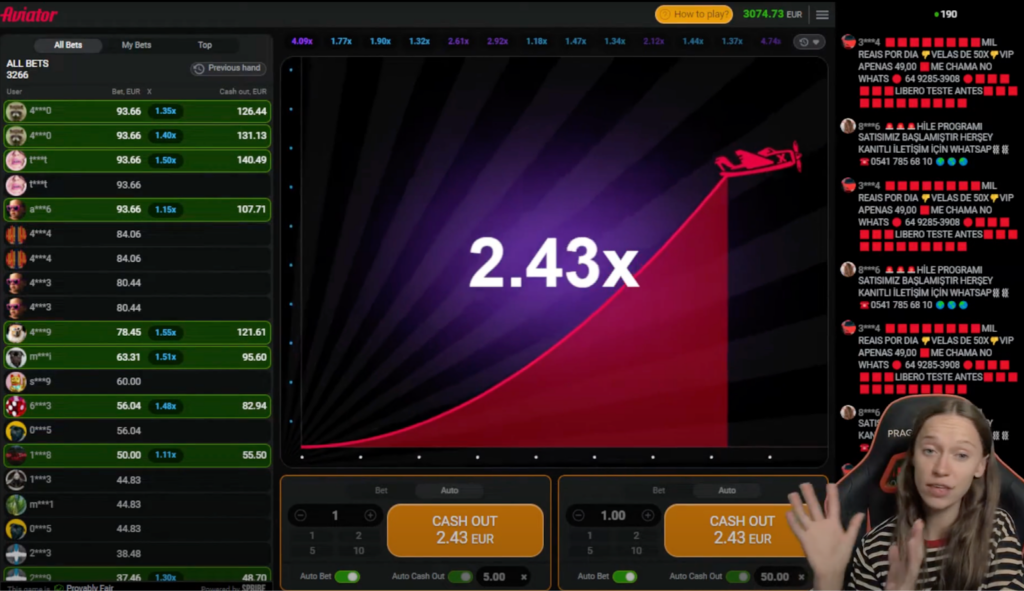Click avatar of user m***1
The height and width of the screenshot is (591, 1024).
point(16,504)
